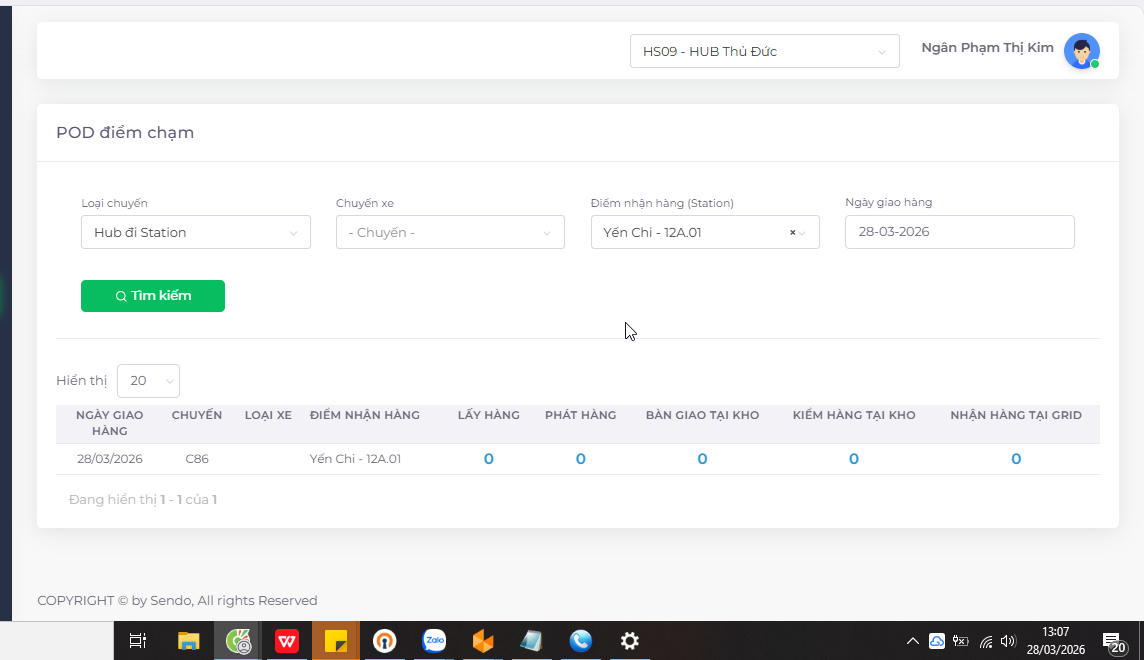1144x660 pixels.
Task: Click the CHUYẾN column header
Action: click(197, 415)
